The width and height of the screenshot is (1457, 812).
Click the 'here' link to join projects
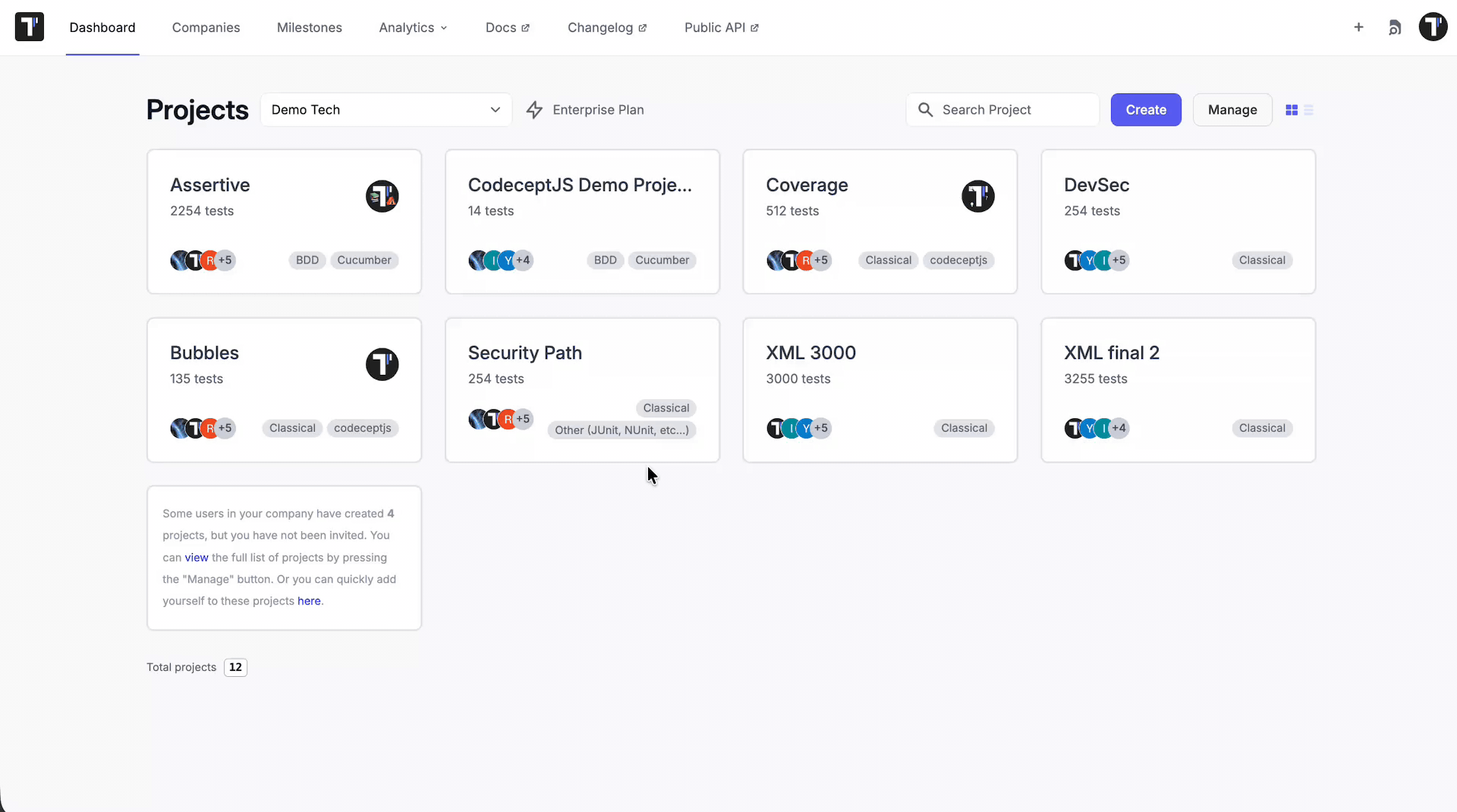pyautogui.click(x=309, y=601)
